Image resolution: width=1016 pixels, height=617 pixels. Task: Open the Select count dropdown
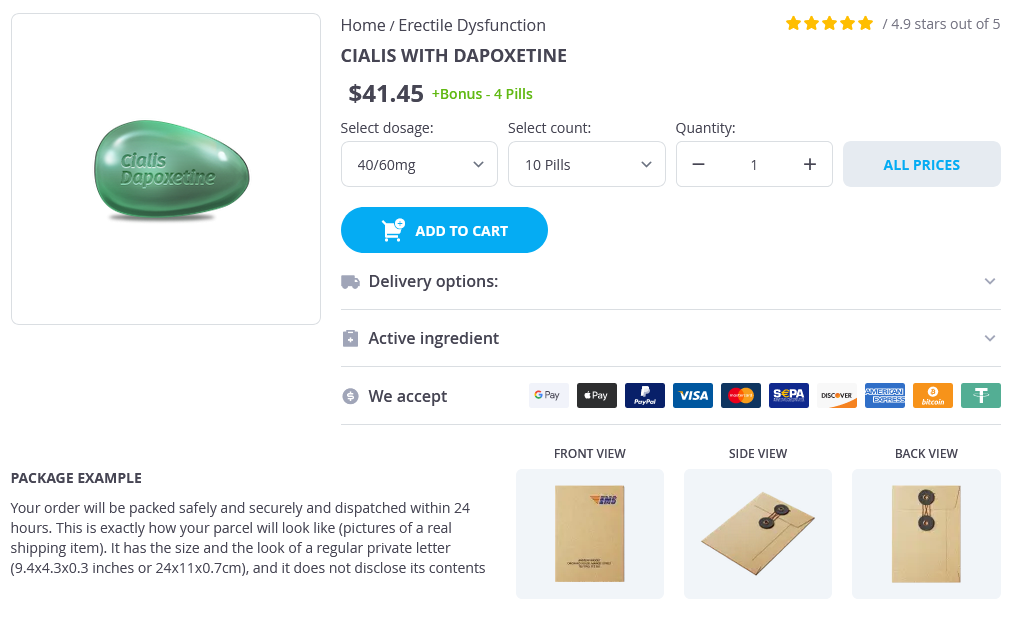coord(587,165)
